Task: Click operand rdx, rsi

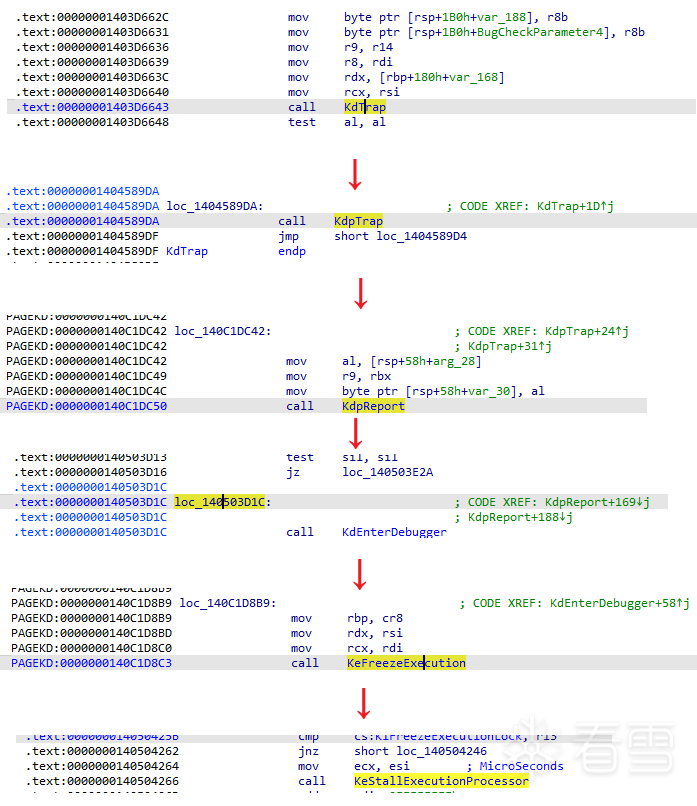Action: (375, 633)
